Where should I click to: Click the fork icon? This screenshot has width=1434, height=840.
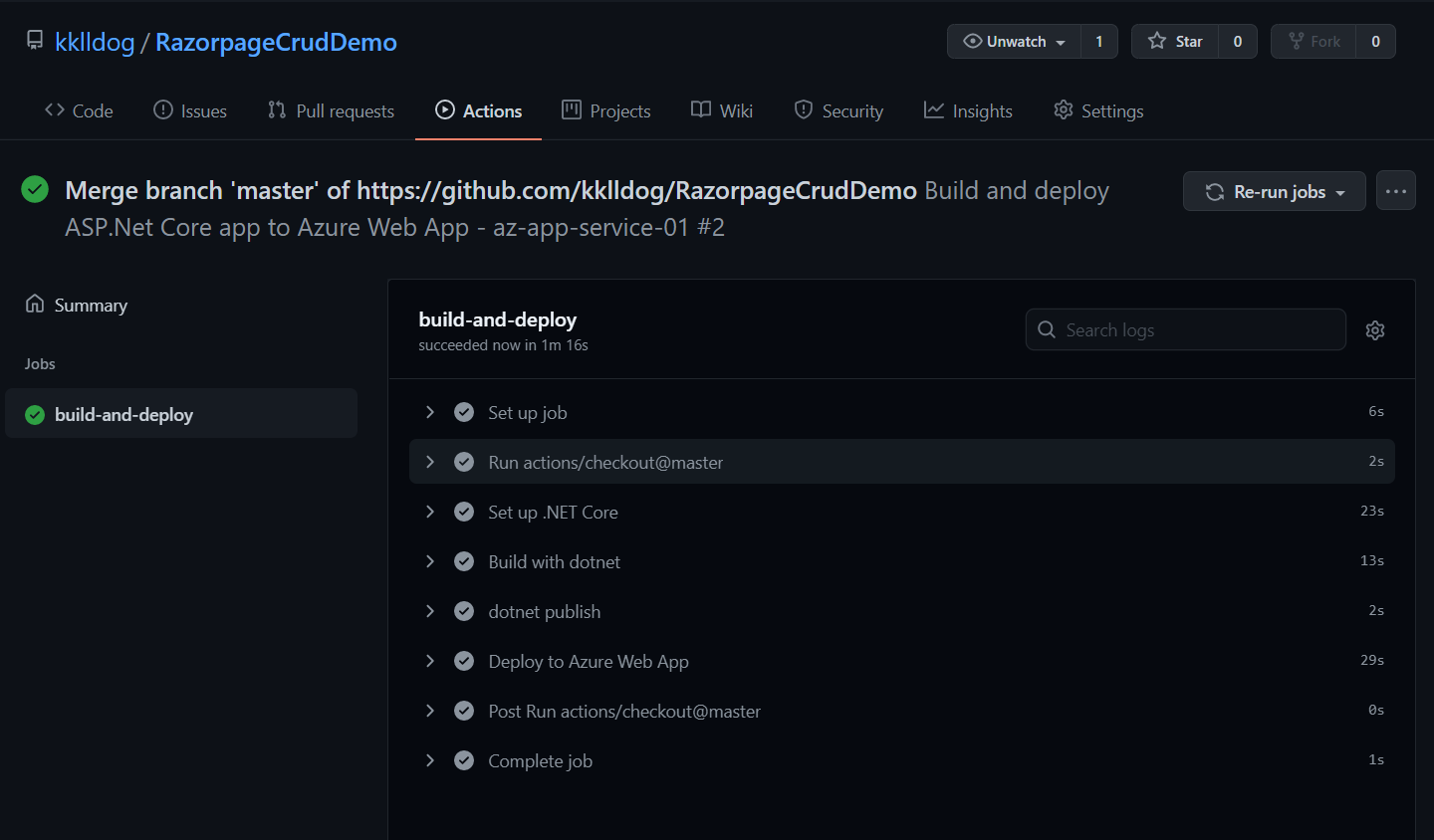click(1296, 41)
